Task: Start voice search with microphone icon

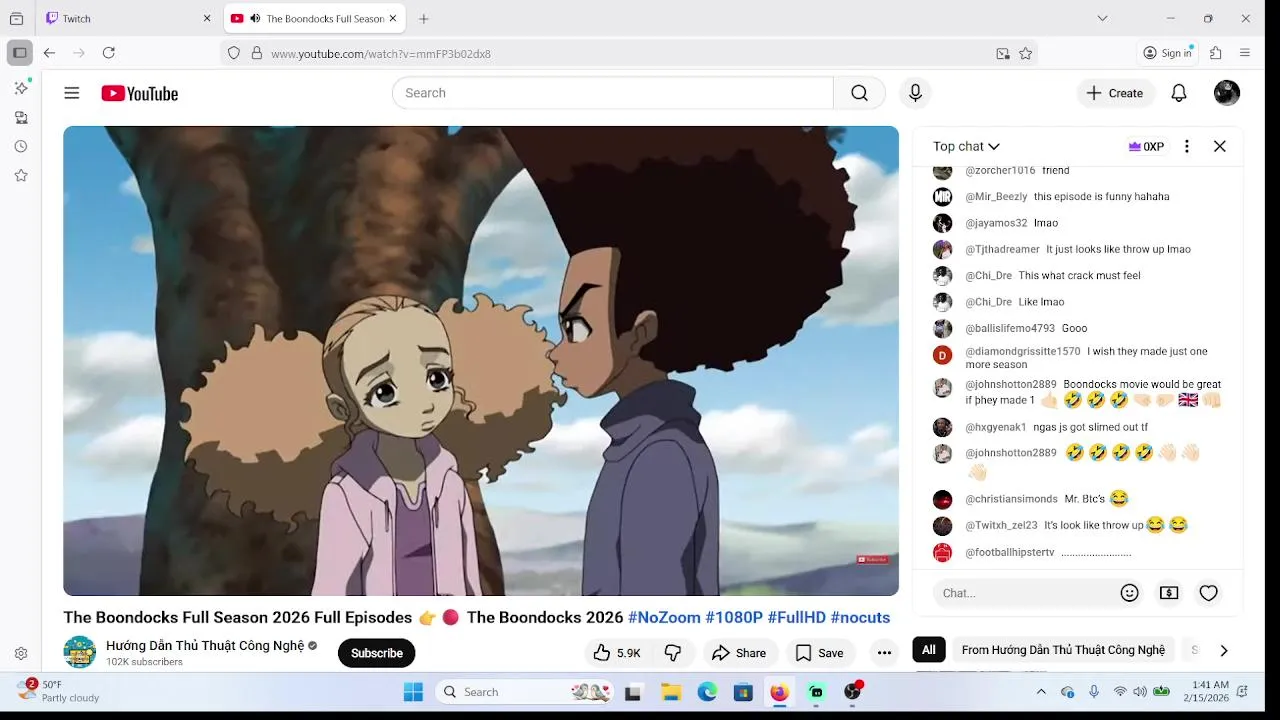Action: click(915, 93)
